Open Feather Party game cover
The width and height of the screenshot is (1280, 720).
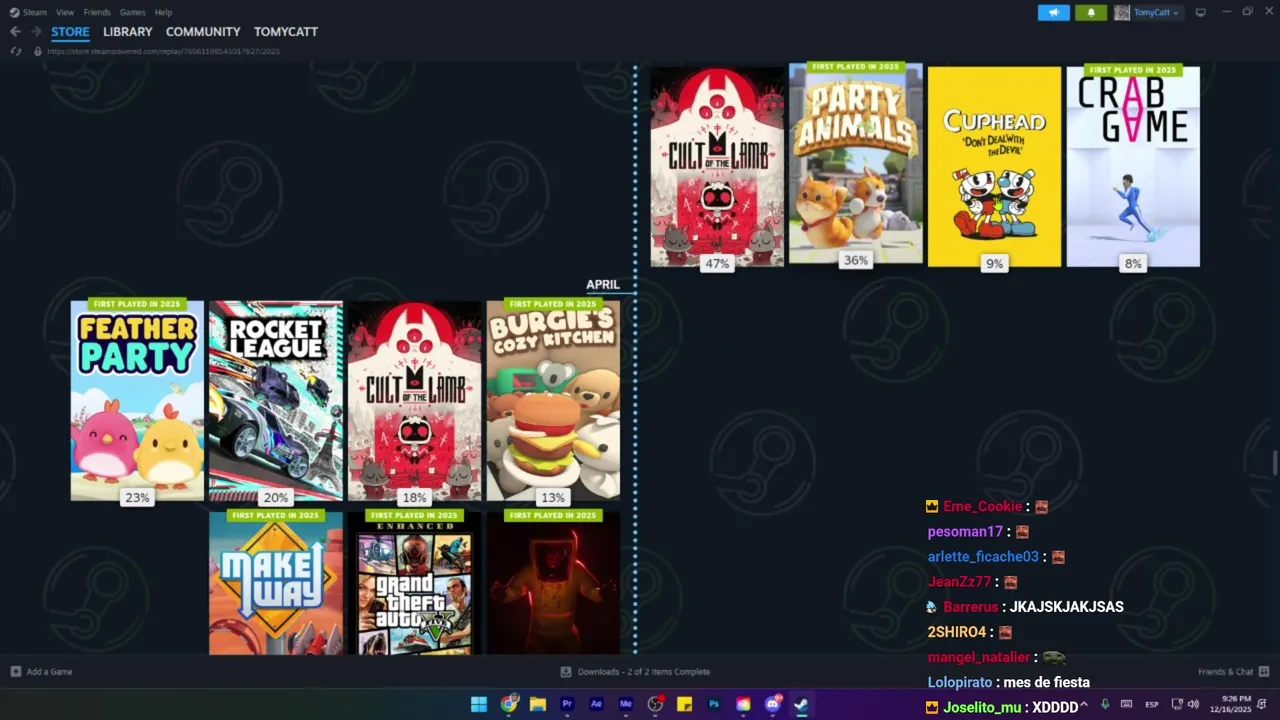point(137,400)
